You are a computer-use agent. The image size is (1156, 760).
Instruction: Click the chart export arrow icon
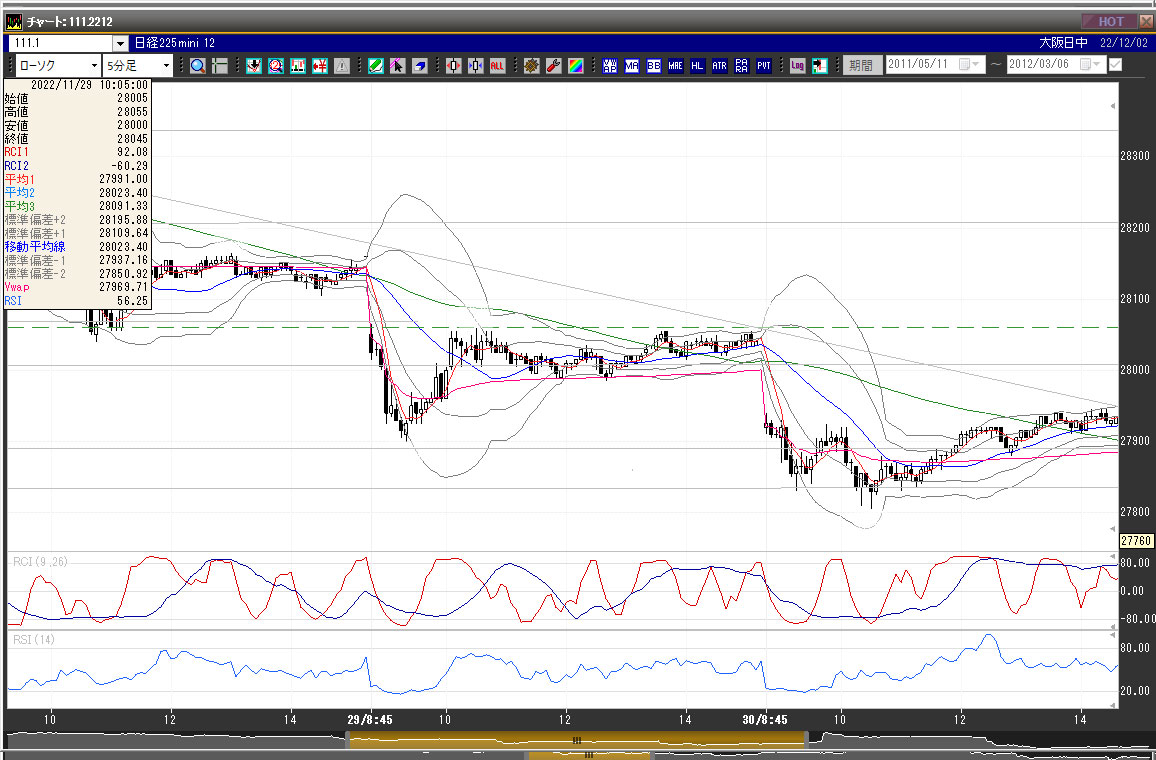point(819,66)
